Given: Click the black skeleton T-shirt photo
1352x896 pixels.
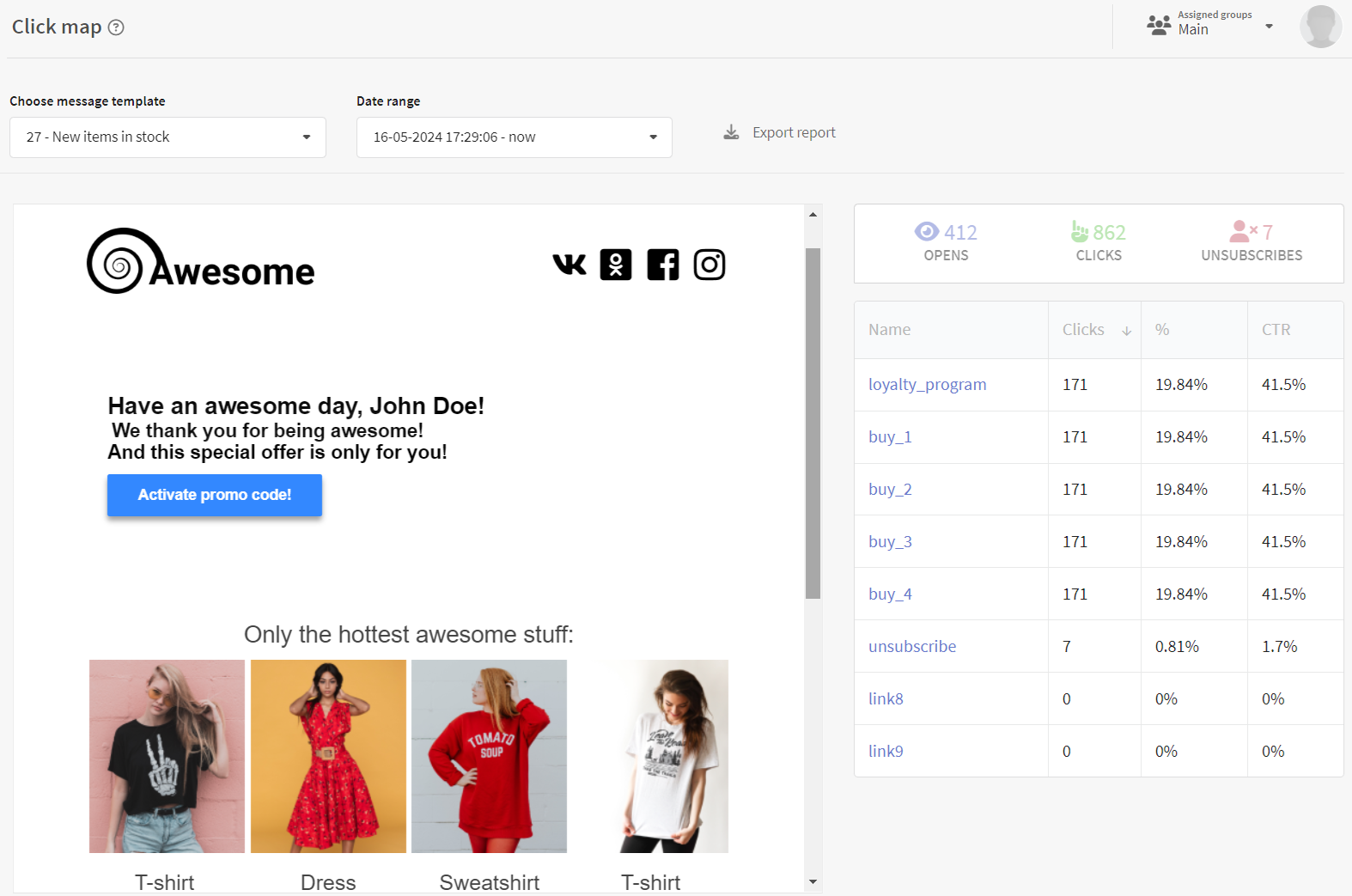Looking at the screenshot, I should pos(167,756).
